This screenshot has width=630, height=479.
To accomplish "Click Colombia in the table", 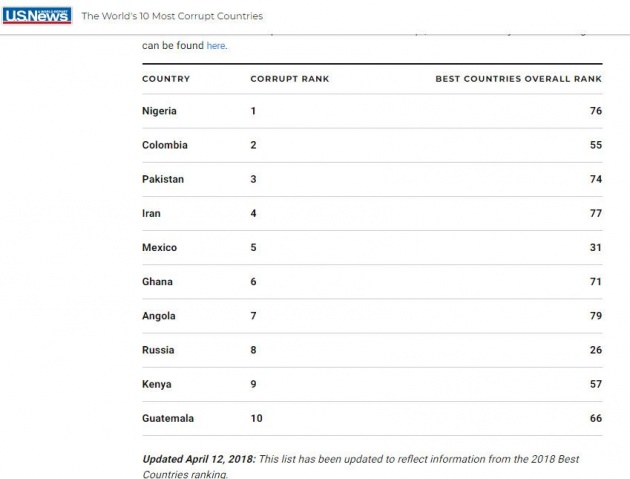I will (165, 145).
